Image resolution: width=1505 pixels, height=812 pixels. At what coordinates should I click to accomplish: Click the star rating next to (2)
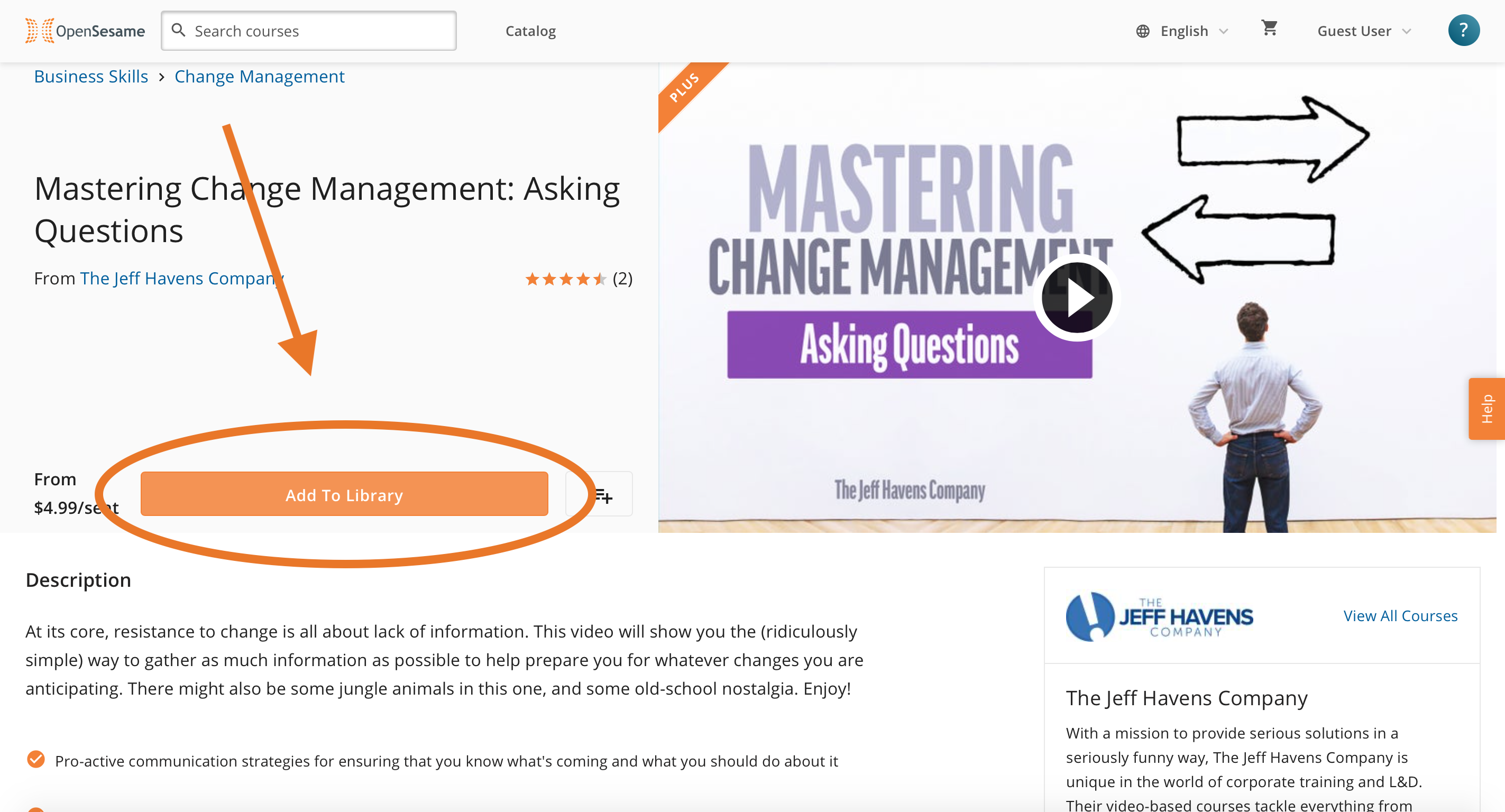pos(565,279)
